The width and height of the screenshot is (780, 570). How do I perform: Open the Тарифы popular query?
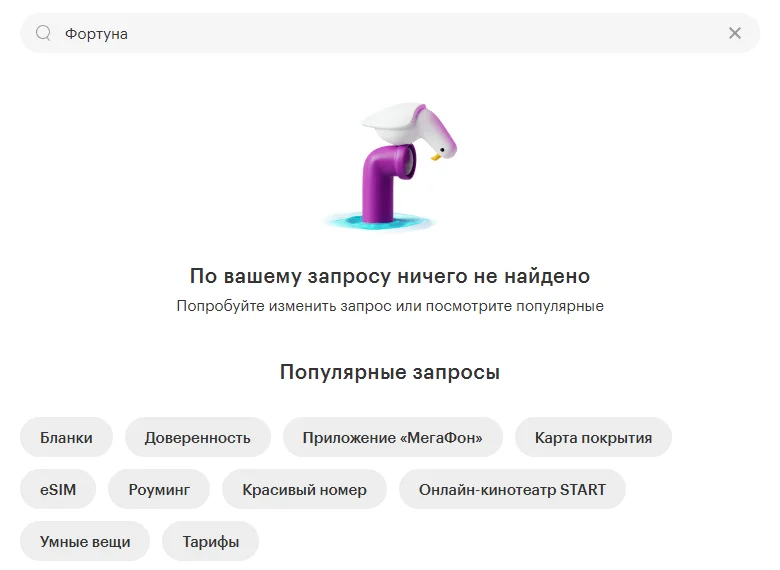[210, 541]
